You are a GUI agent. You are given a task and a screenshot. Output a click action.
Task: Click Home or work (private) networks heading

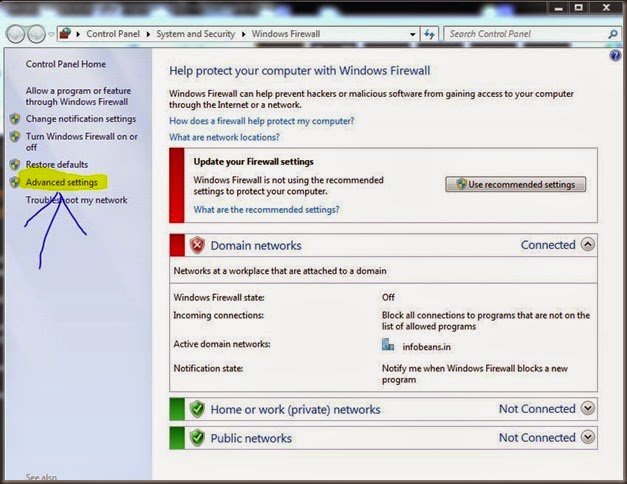point(296,410)
